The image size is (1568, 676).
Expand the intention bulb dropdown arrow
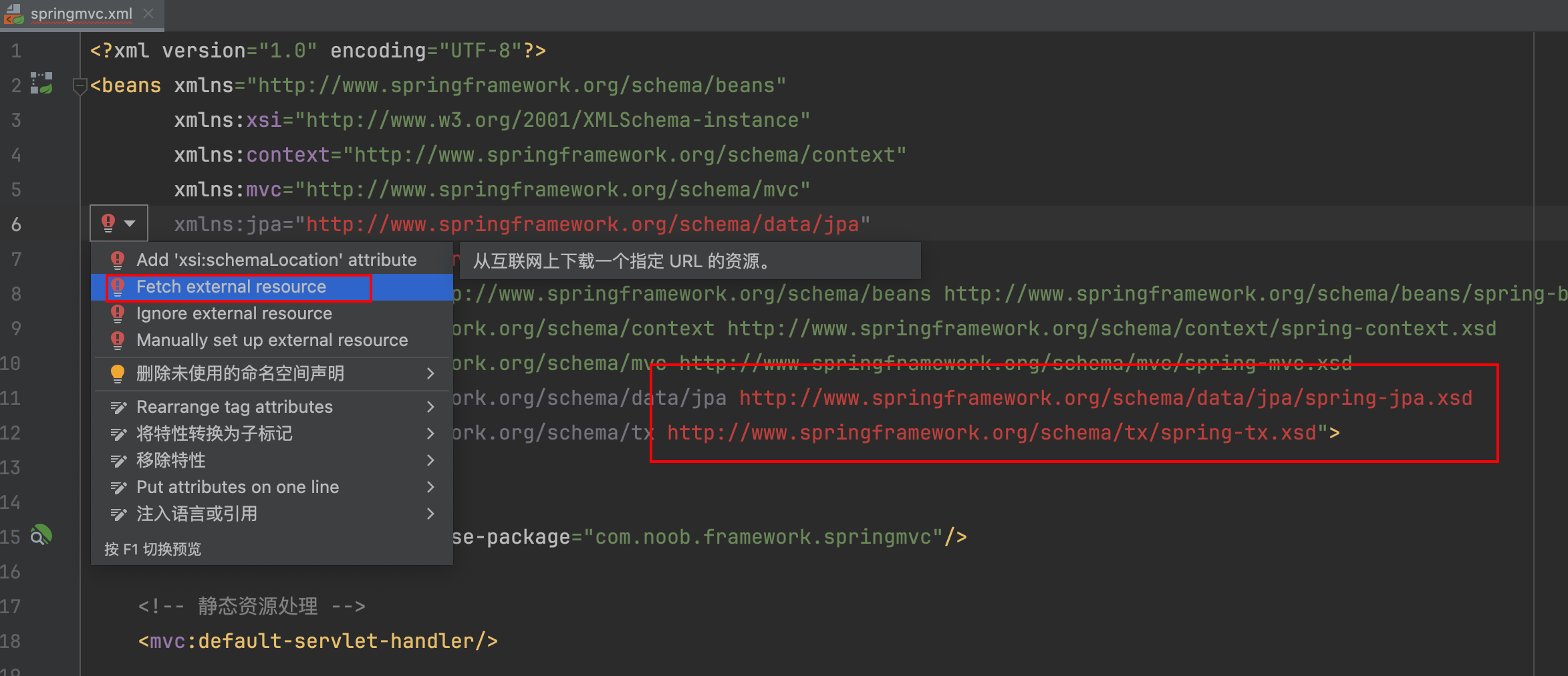[x=130, y=224]
